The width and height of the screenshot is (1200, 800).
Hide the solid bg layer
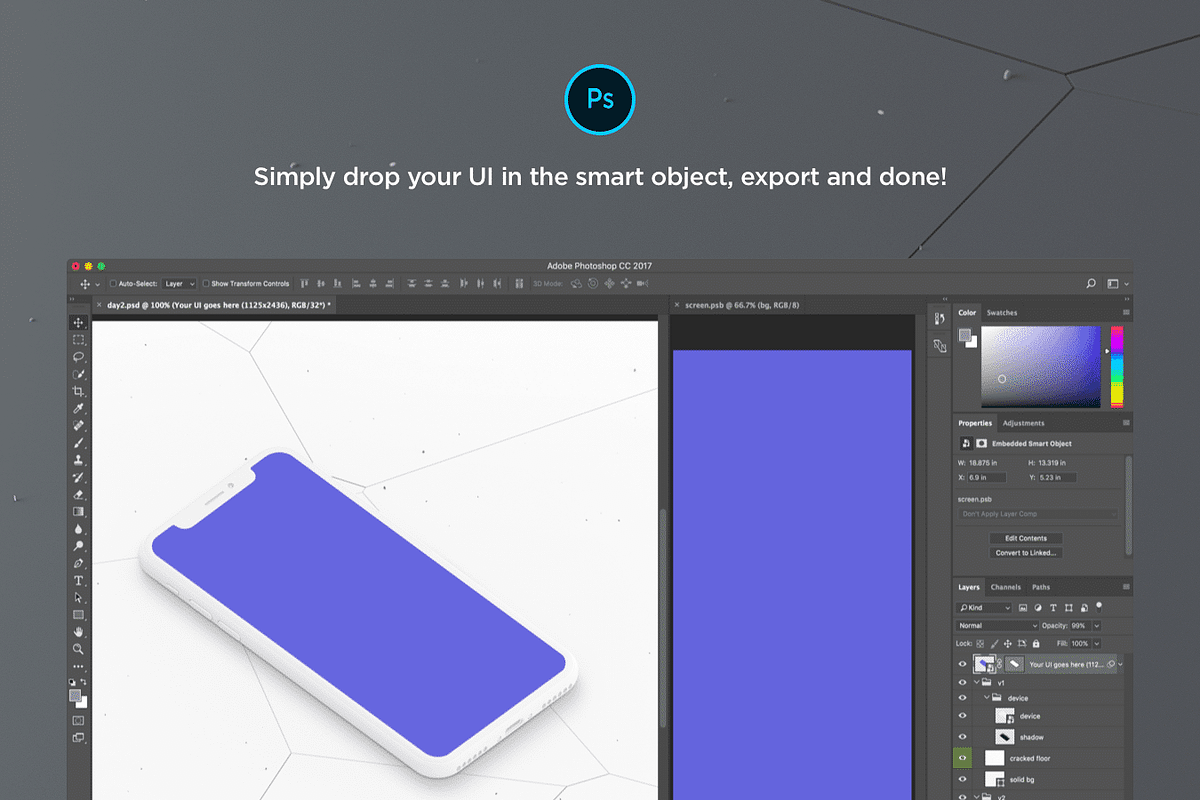click(963, 779)
